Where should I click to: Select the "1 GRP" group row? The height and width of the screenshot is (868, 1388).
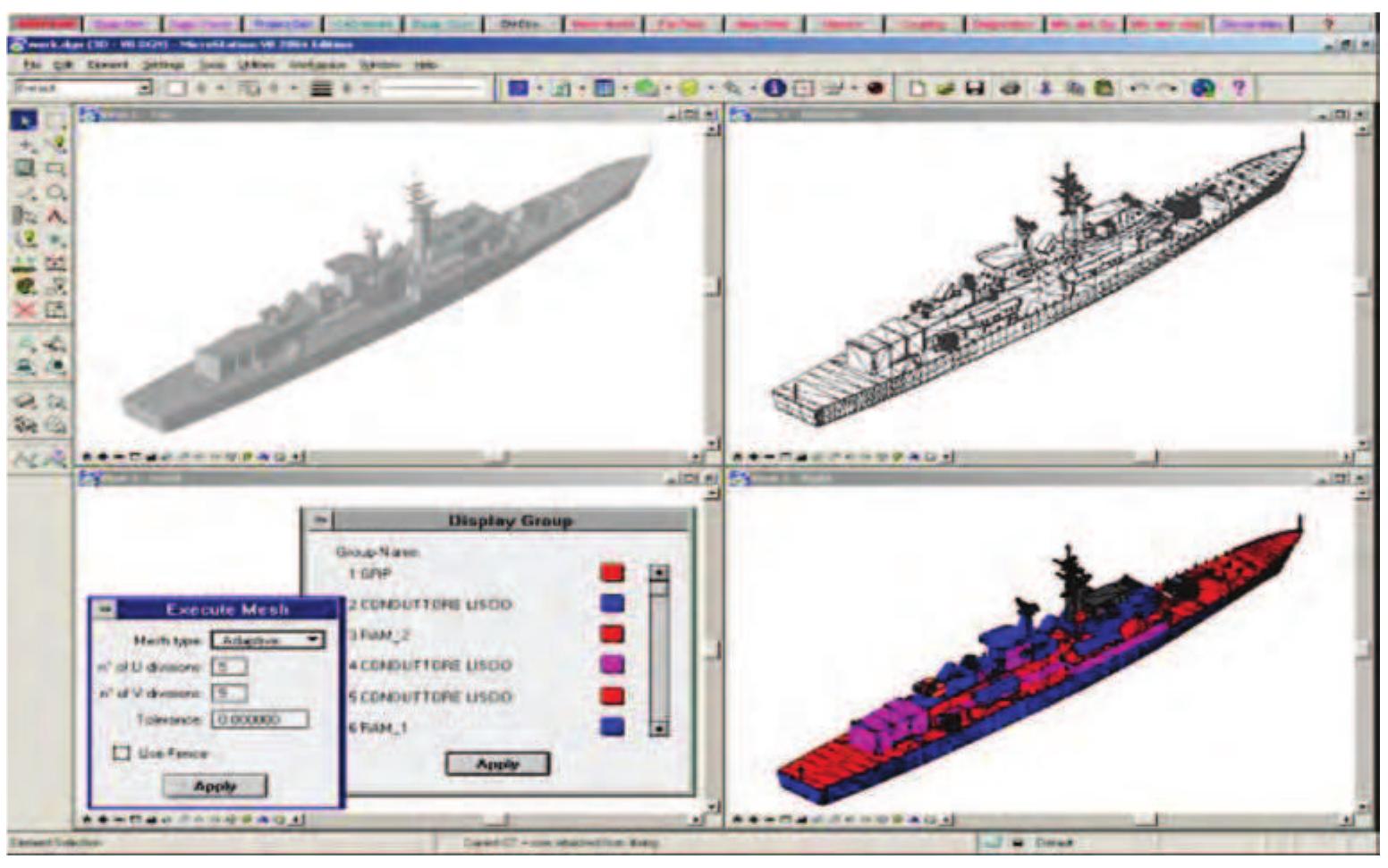370,573
